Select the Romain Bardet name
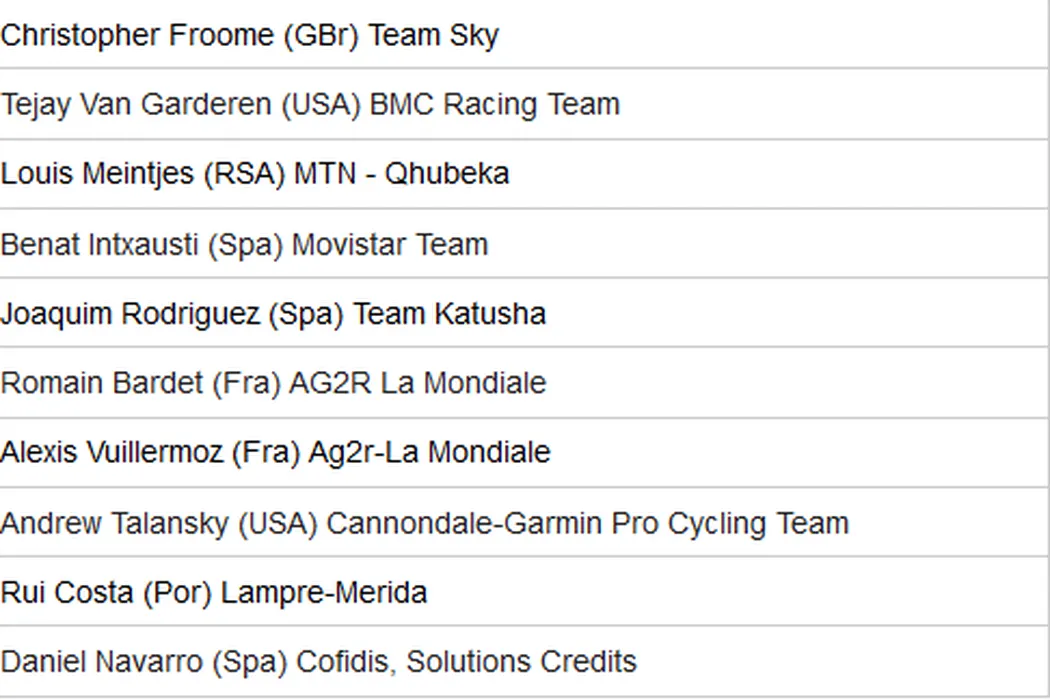 click(101, 383)
